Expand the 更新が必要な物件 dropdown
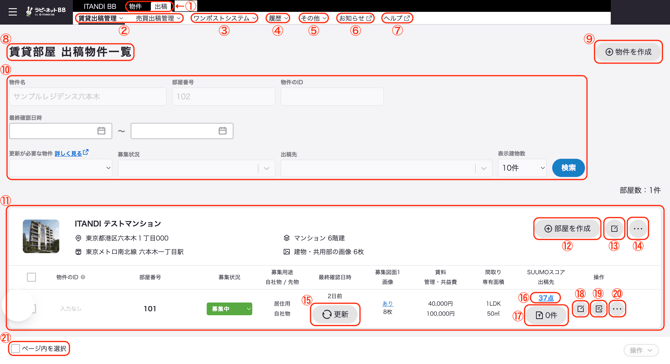The height and width of the screenshot is (364, 670). click(x=60, y=168)
